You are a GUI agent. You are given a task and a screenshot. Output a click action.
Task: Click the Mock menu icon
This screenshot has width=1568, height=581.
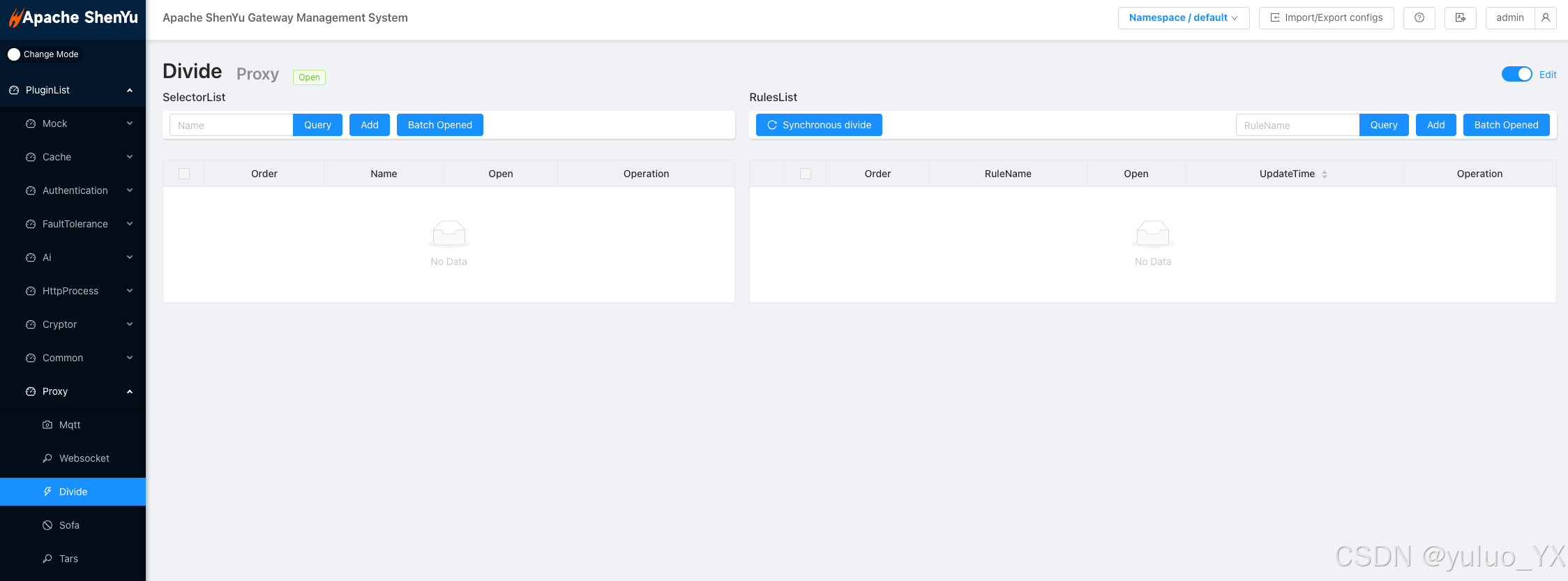tap(31, 123)
